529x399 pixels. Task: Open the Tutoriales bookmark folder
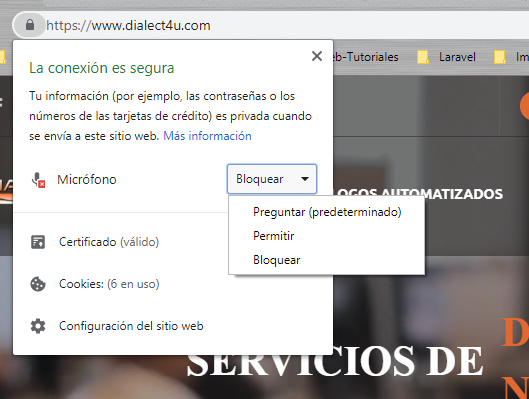tap(366, 57)
